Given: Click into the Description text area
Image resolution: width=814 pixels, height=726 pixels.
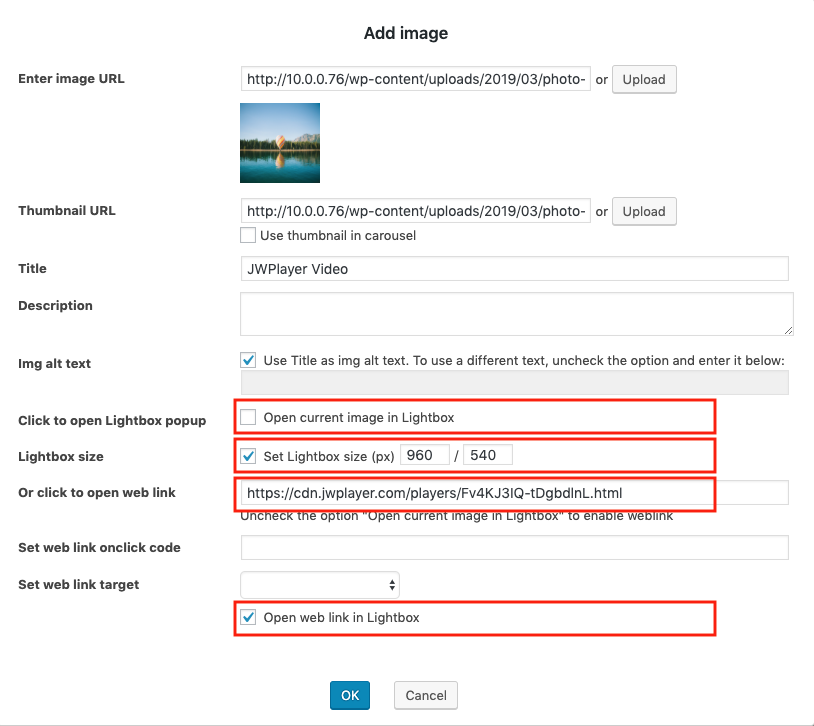Looking at the screenshot, I should (514, 313).
